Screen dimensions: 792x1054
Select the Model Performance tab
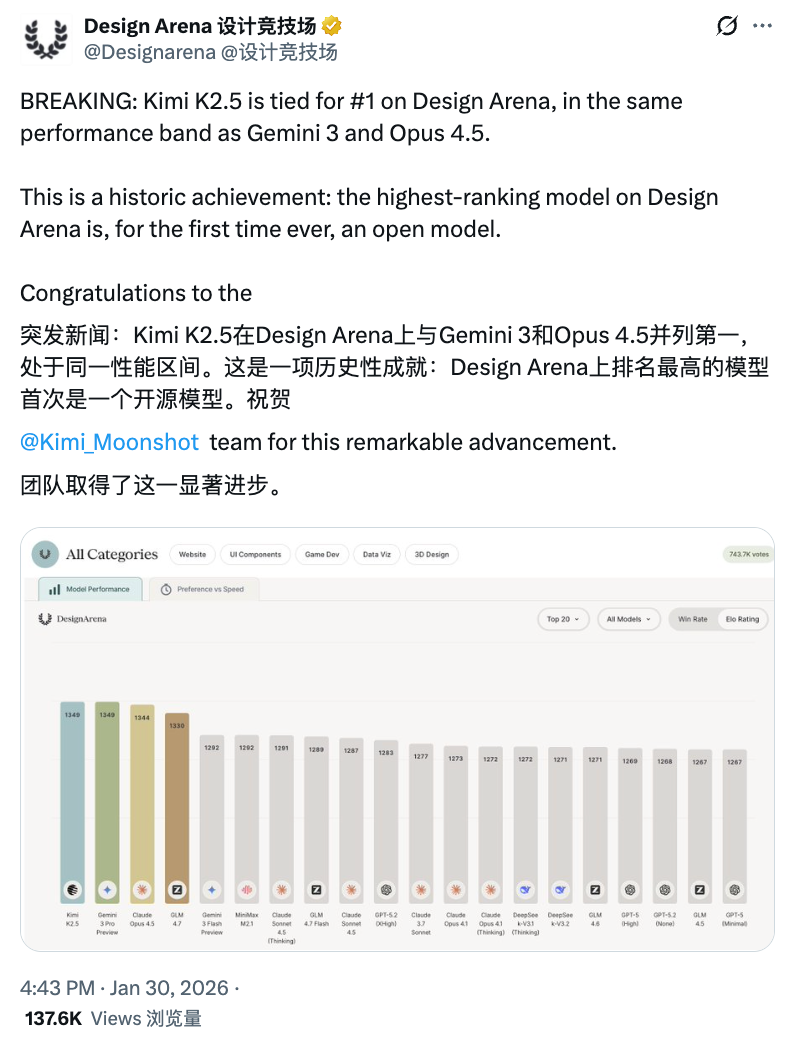click(92, 590)
